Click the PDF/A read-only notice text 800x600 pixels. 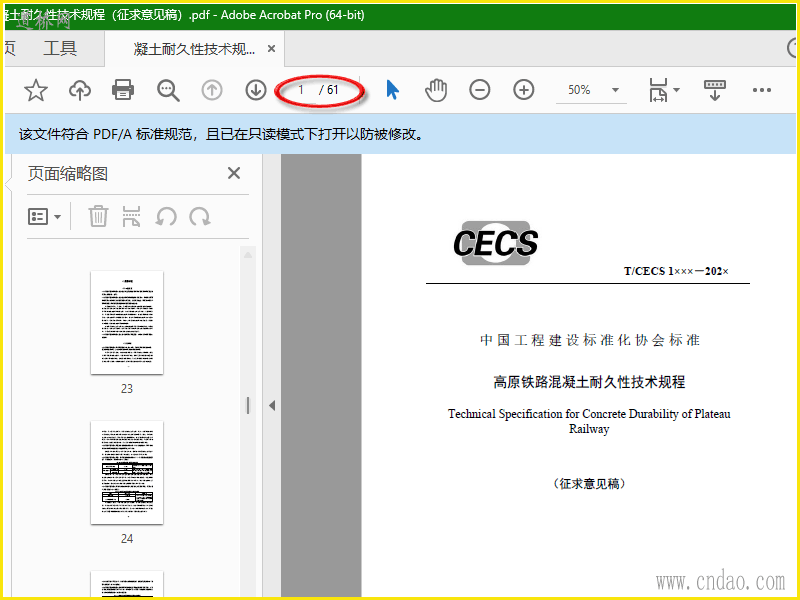point(221,135)
